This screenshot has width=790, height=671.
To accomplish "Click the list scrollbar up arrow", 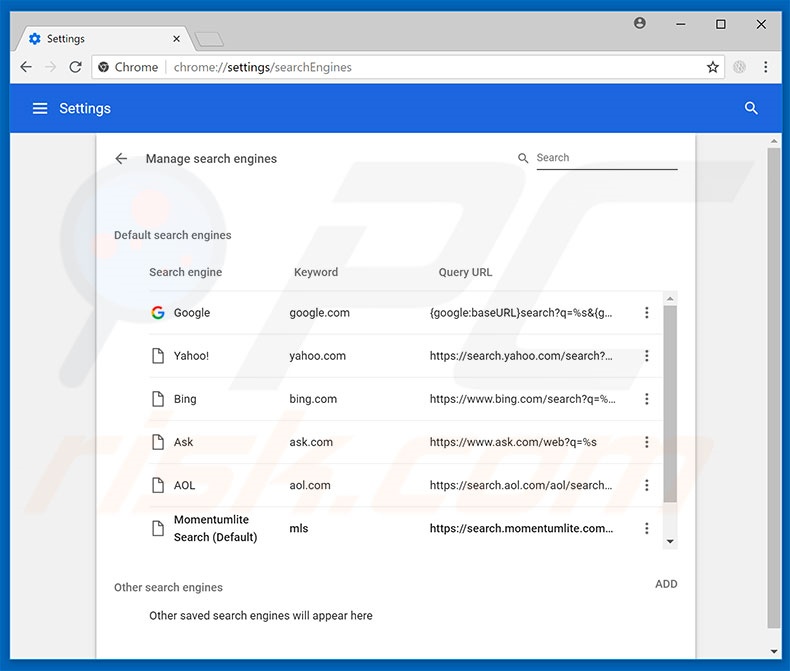I will coord(670,299).
